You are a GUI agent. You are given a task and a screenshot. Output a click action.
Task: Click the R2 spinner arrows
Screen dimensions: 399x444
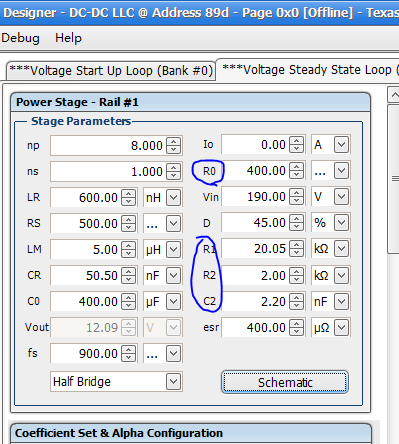[296, 275]
